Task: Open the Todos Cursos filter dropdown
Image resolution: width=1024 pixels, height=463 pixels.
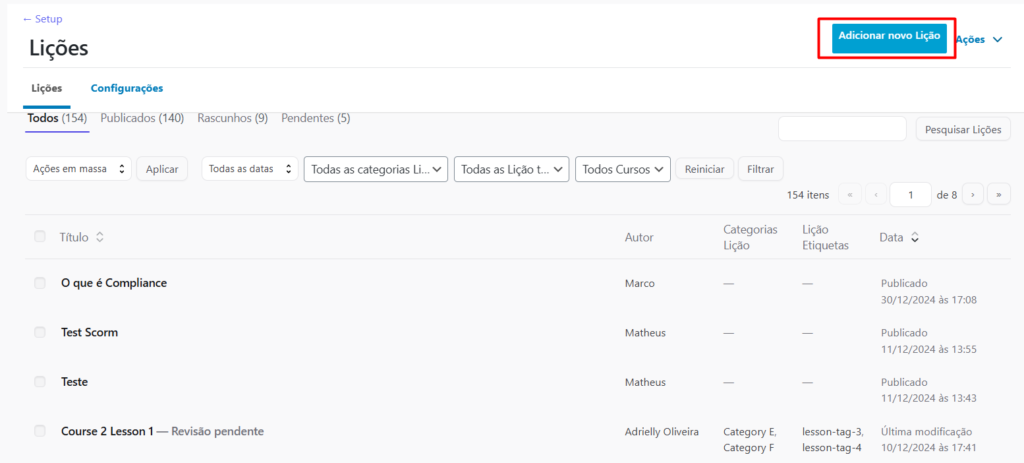Action: coord(624,170)
